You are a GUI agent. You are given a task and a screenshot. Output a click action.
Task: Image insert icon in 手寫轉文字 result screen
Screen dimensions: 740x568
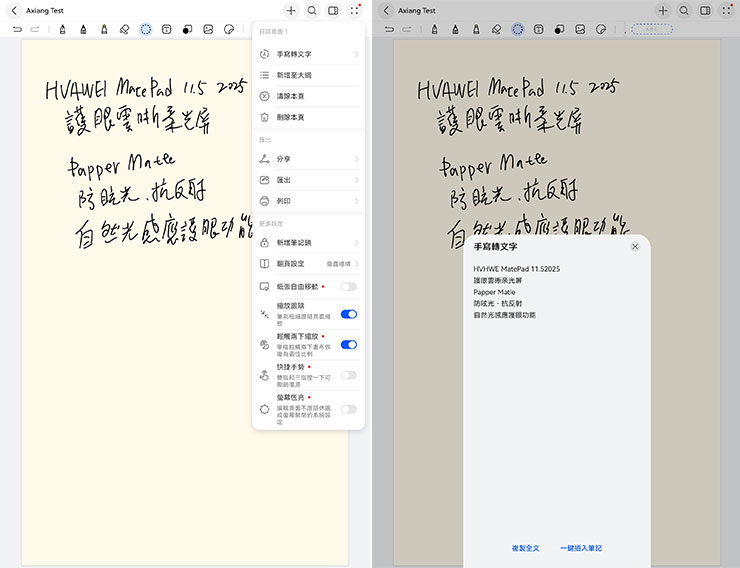(x=580, y=29)
